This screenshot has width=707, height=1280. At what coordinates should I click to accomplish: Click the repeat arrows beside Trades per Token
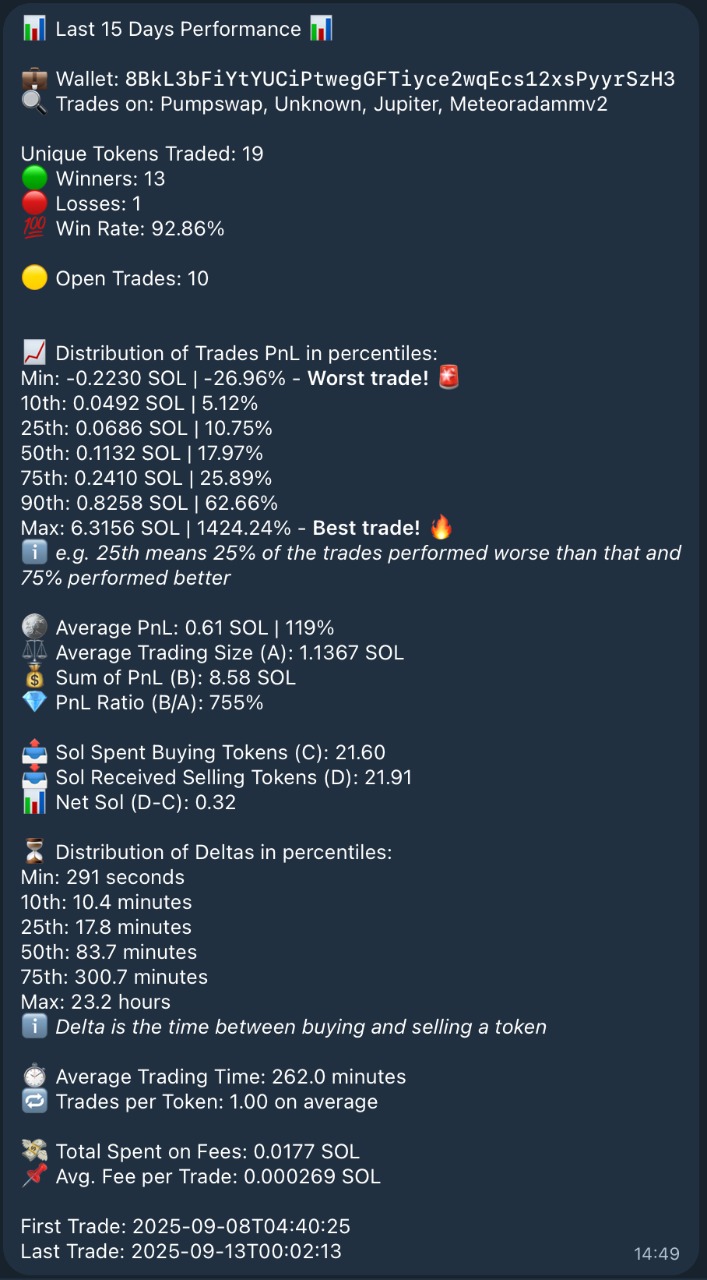(34, 1102)
